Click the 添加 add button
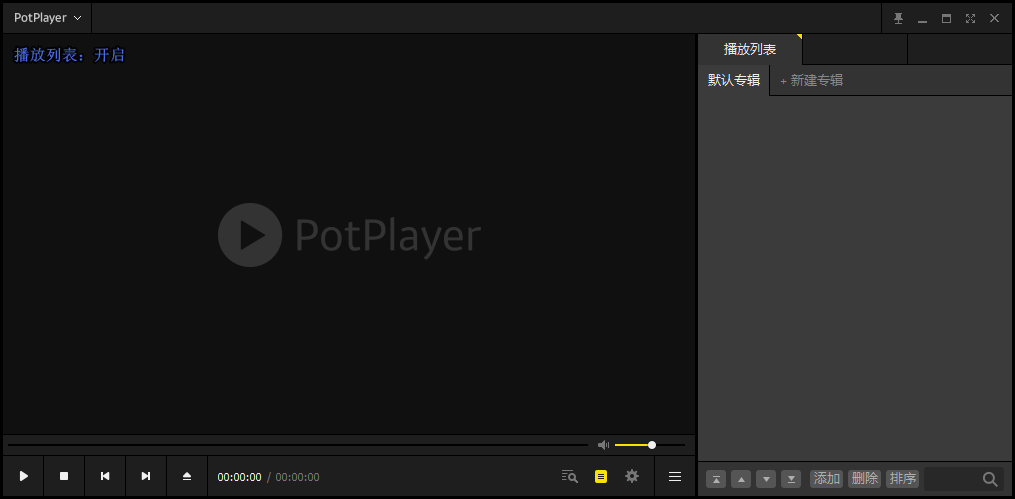Image resolution: width=1015 pixels, height=499 pixels. pyautogui.click(x=827, y=479)
